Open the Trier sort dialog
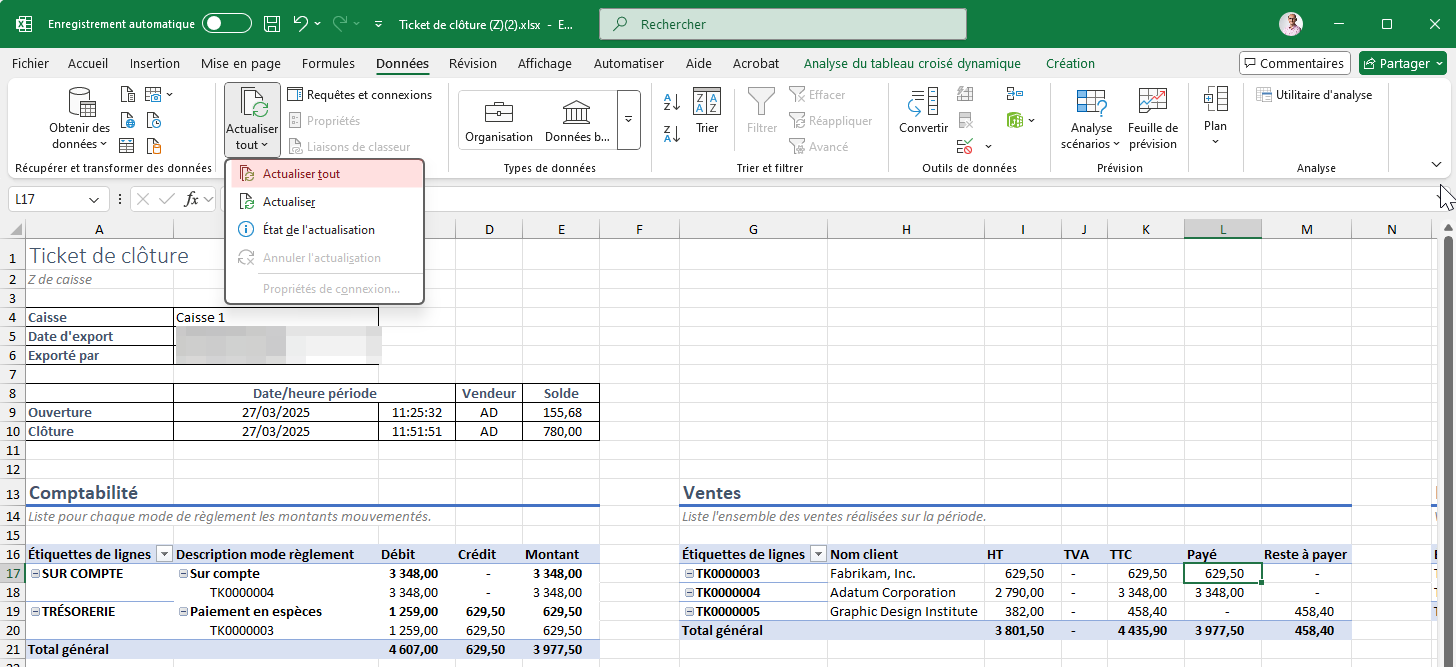This screenshot has height=667, width=1456. click(707, 111)
